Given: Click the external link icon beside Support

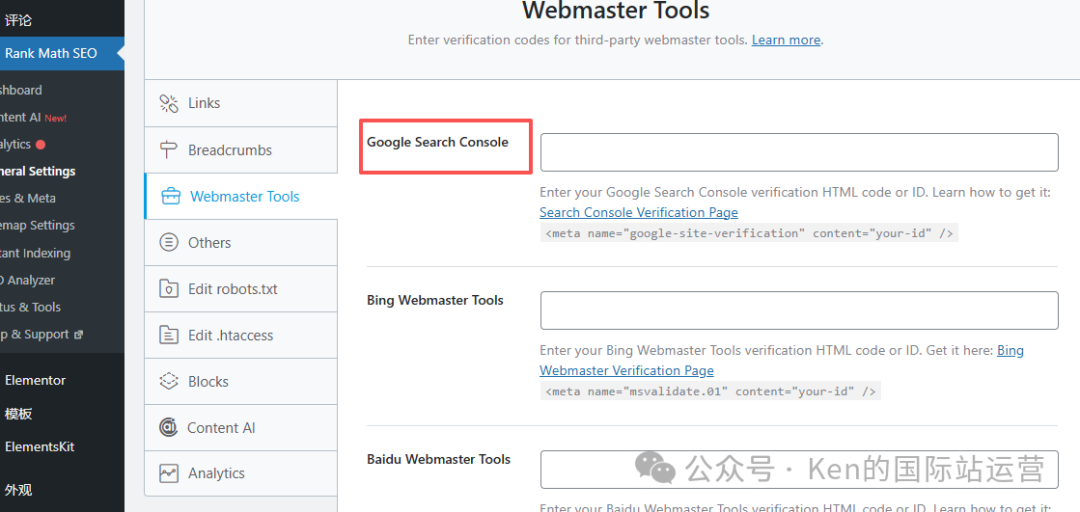Looking at the screenshot, I should [x=79, y=335].
